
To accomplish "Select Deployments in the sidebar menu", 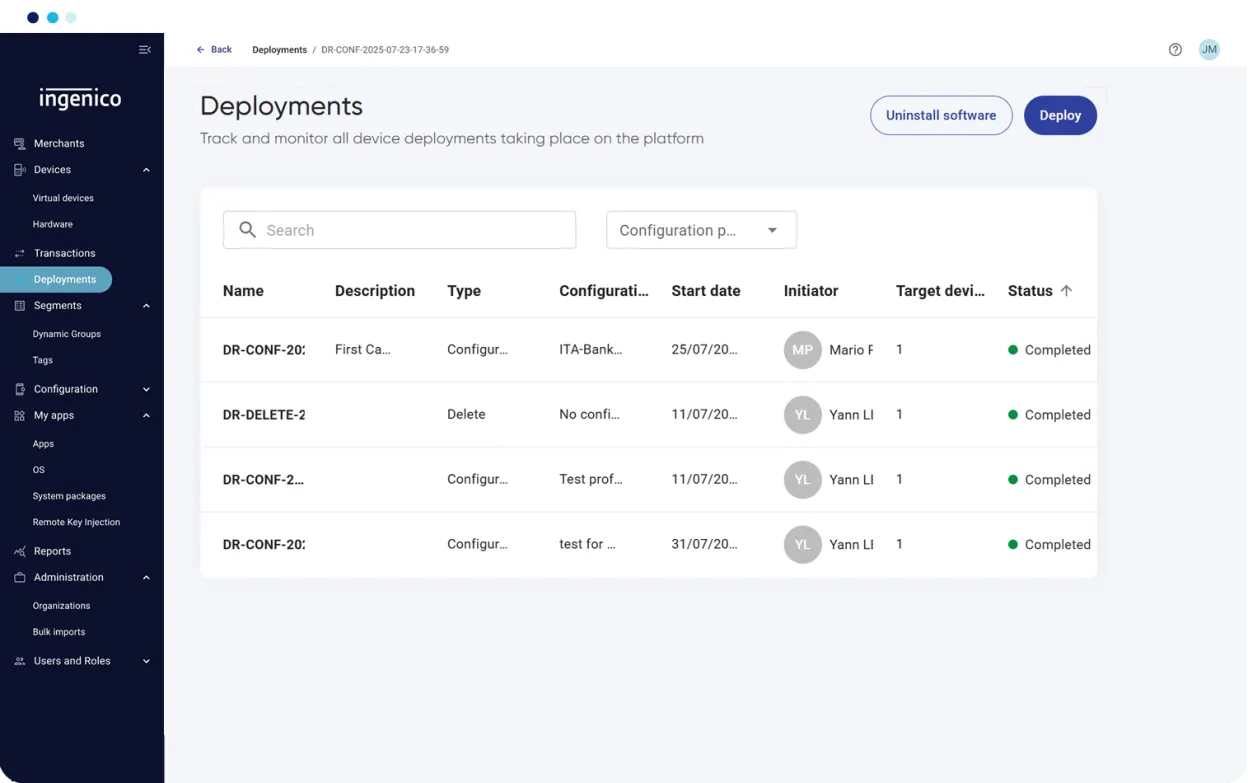I will point(64,280).
